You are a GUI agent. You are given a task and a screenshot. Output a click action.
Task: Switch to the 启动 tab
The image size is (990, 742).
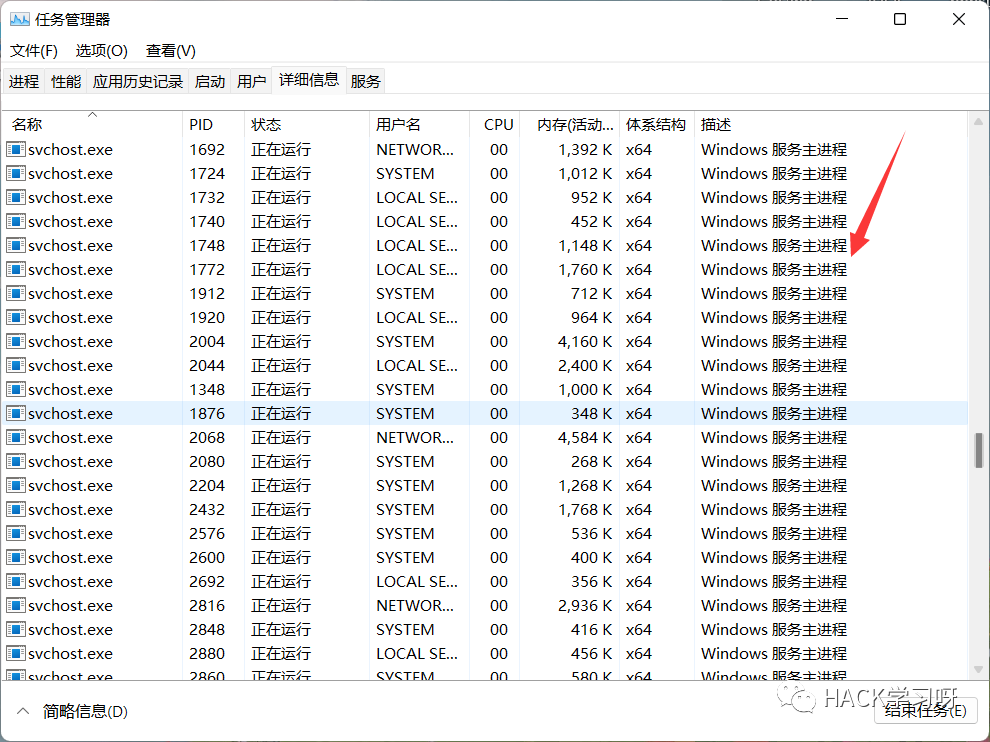pos(210,81)
